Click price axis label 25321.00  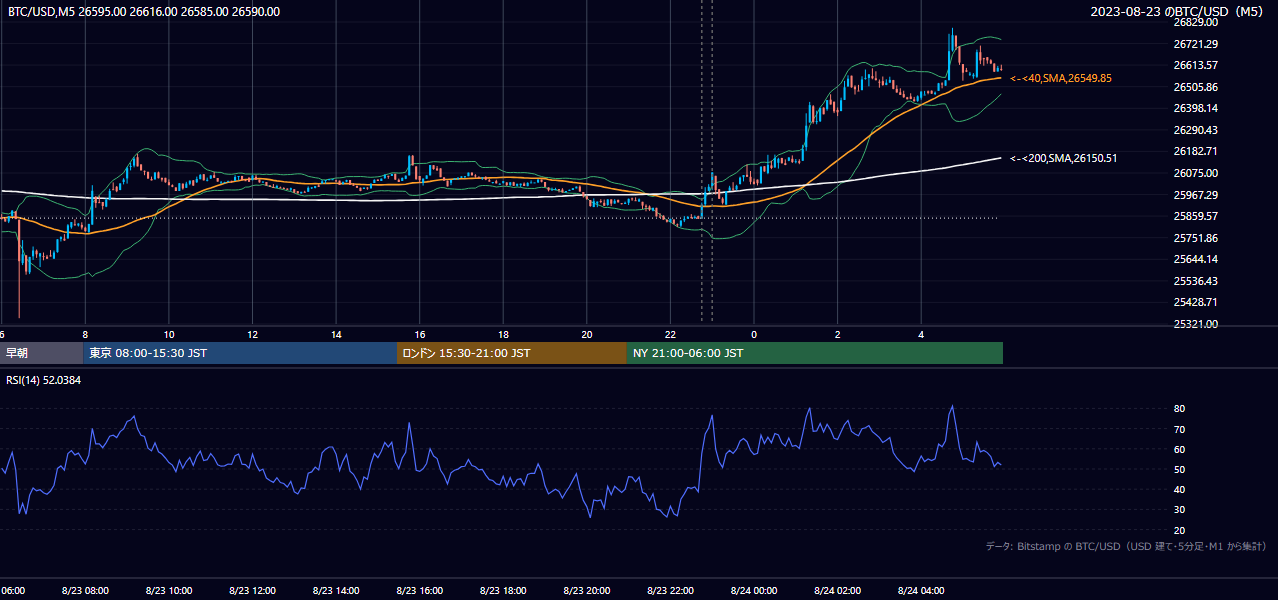pyautogui.click(x=1195, y=324)
